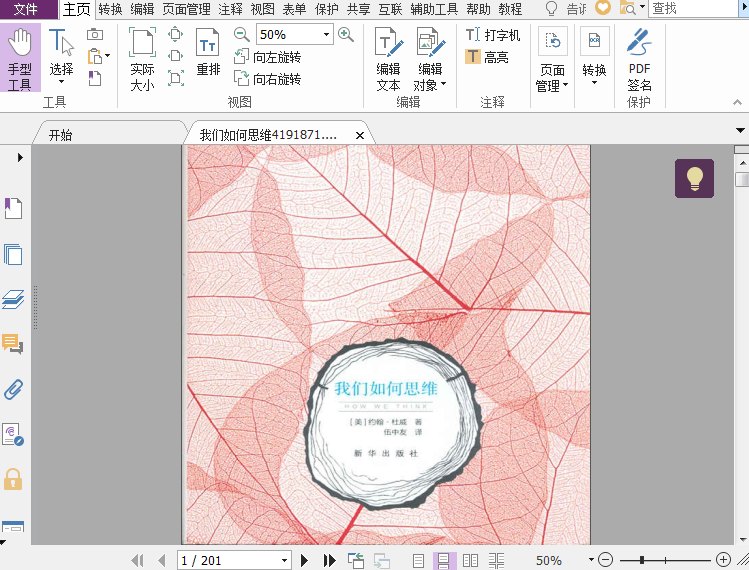Open the Comments panel in sidebar
Viewport: 749px width, 570px height.
pos(13,344)
